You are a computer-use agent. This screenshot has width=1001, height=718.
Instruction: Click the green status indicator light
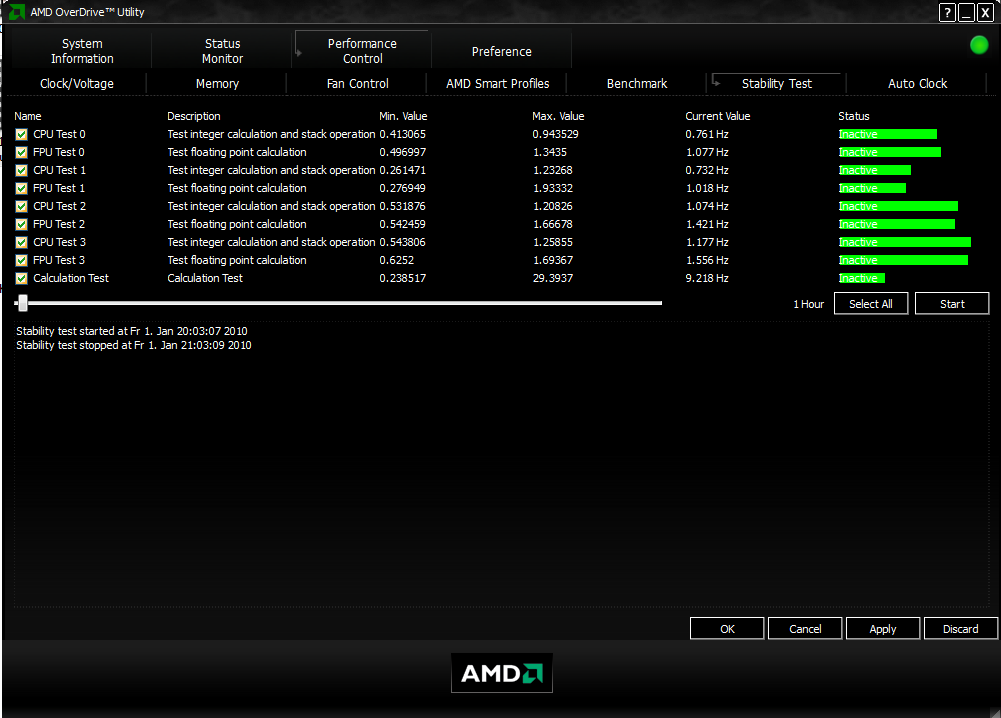tap(979, 45)
